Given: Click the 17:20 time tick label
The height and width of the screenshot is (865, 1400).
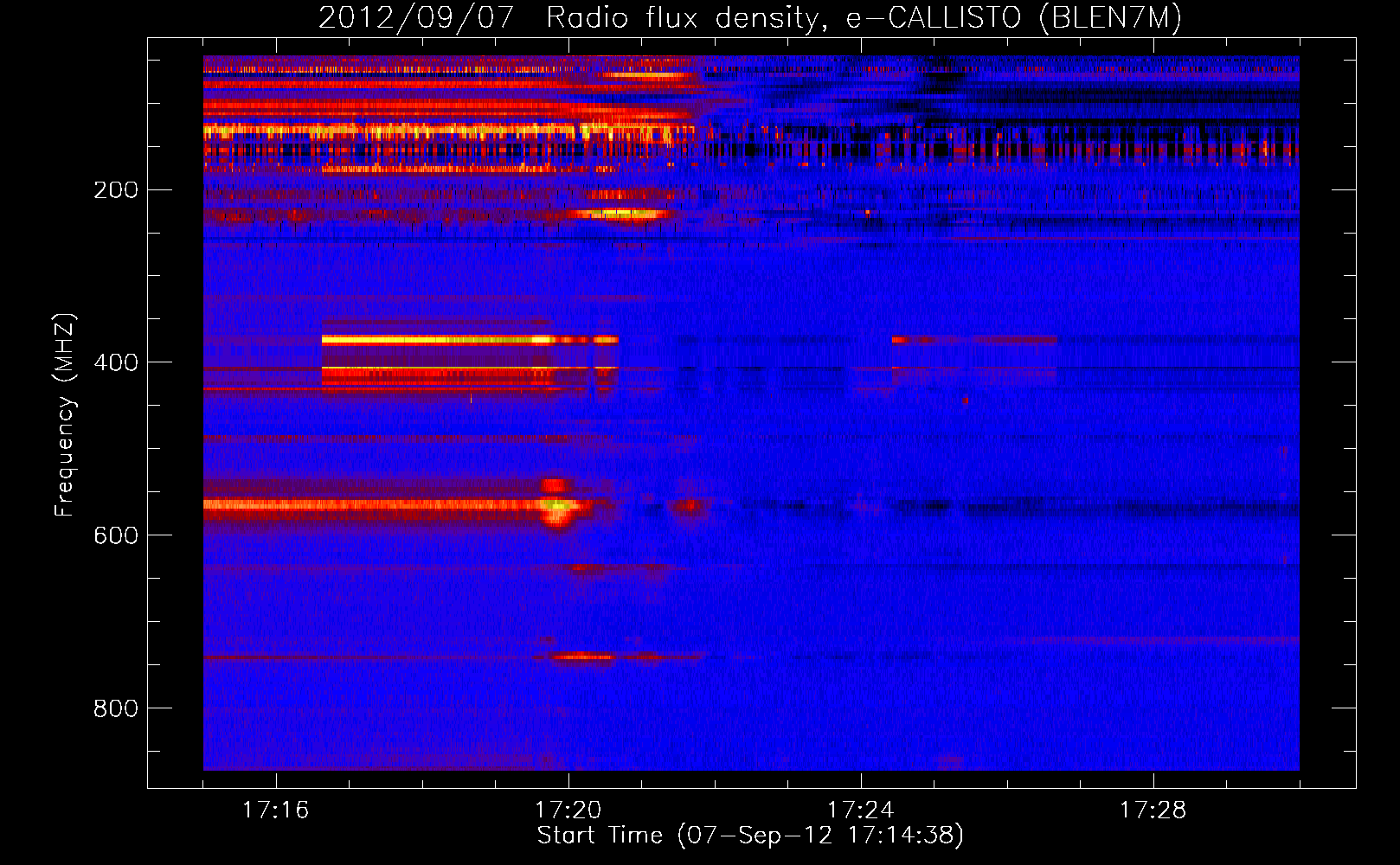Looking at the screenshot, I should 568,811.
